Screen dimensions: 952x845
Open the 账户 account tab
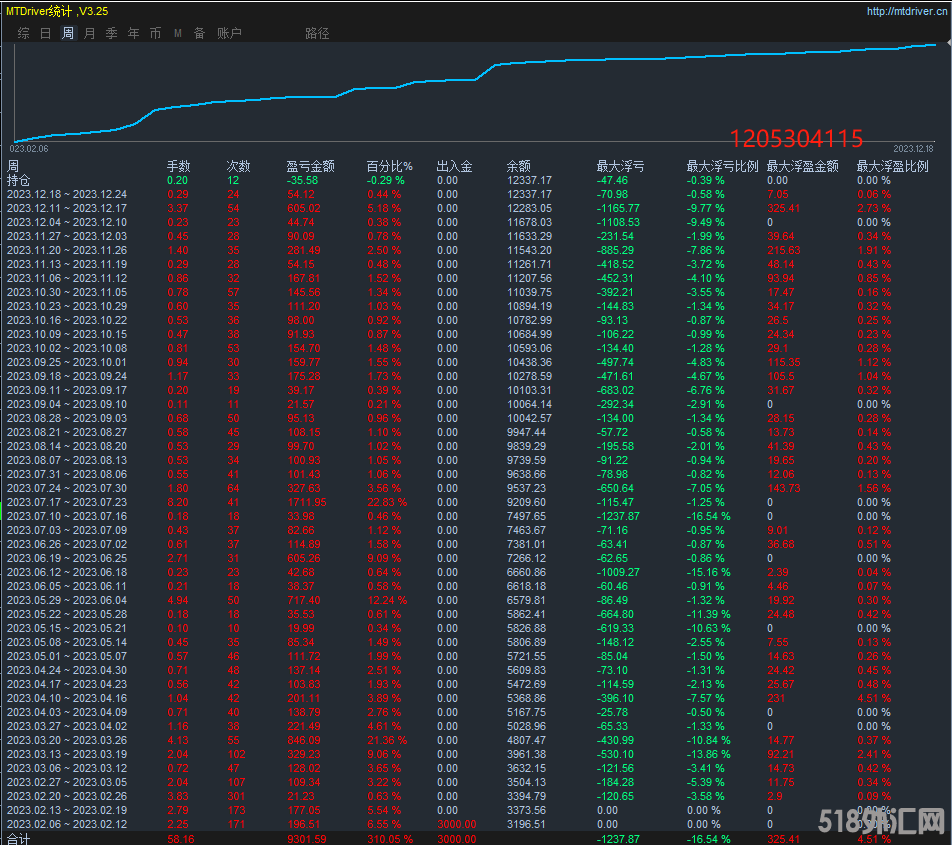[x=229, y=33]
